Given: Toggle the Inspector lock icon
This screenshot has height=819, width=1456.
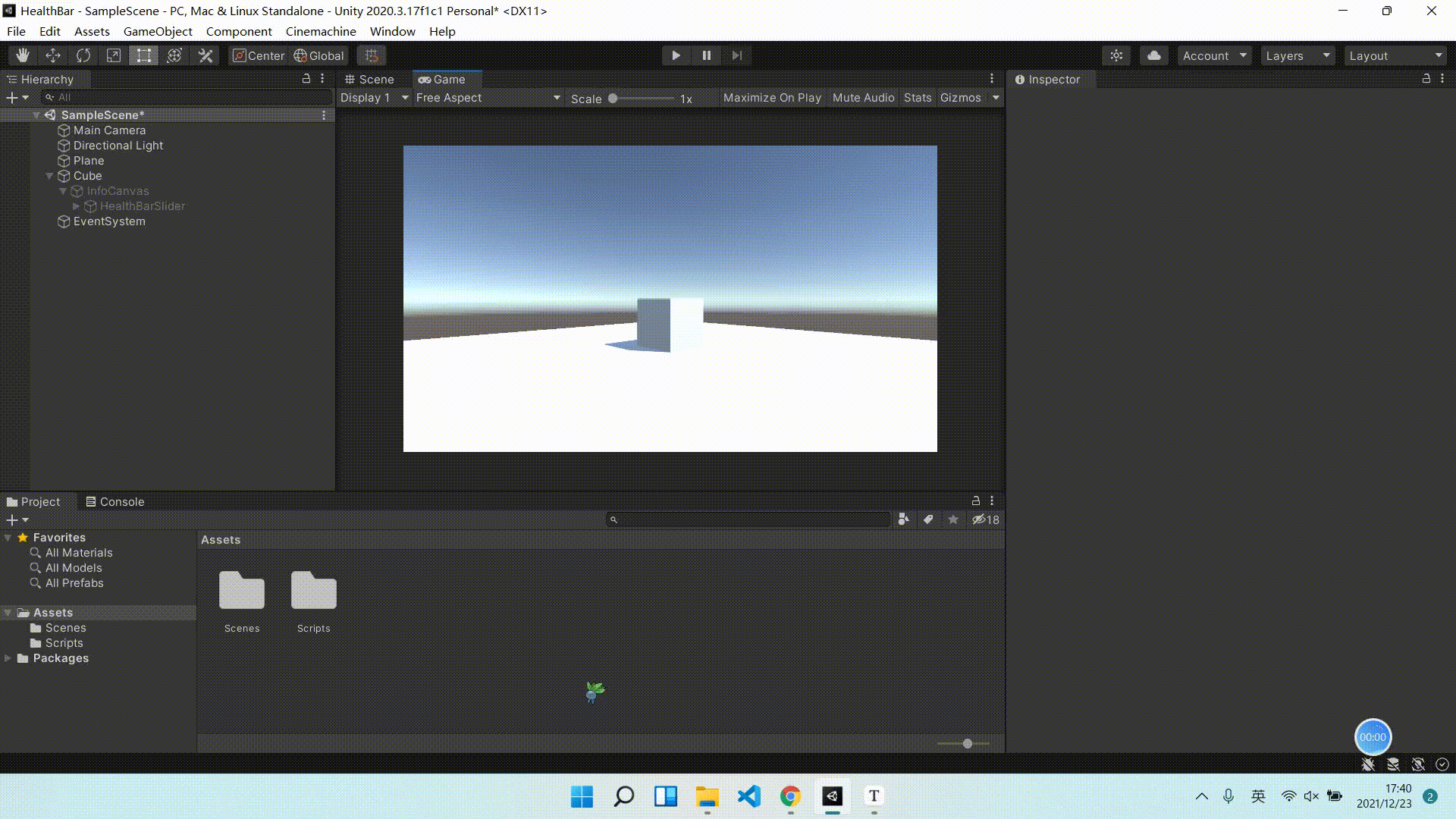Looking at the screenshot, I should [1426, 79].
